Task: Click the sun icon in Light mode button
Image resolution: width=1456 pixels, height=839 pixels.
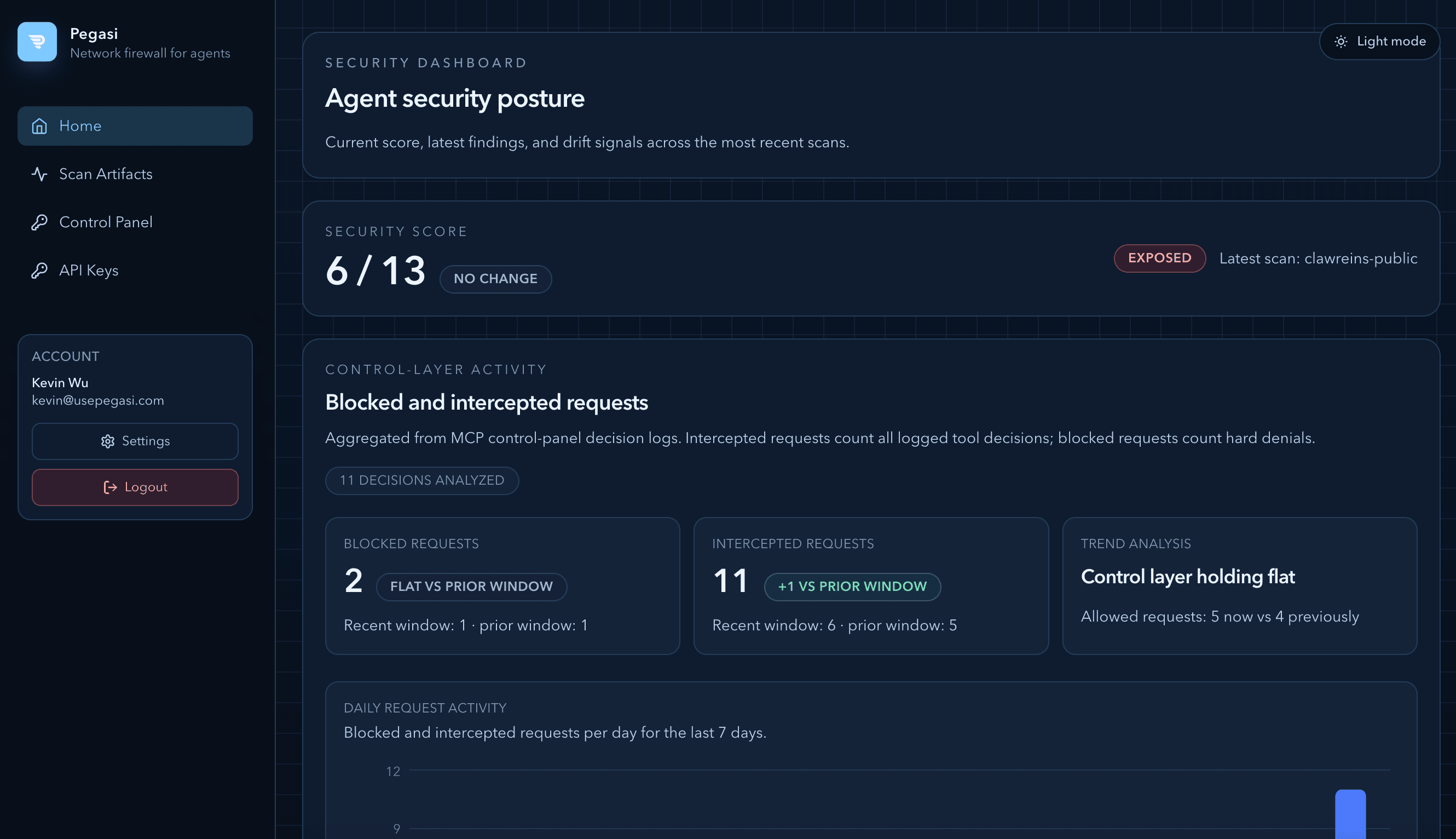Action: click(x=1342, y=42)
